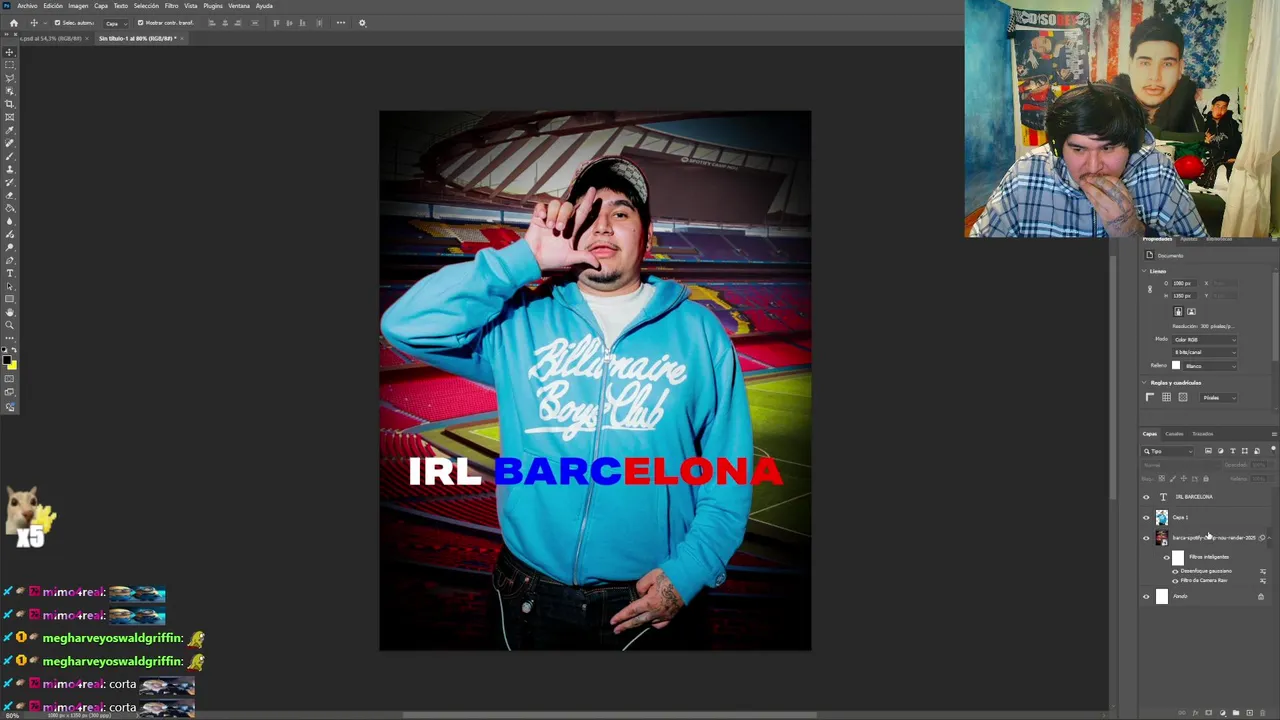The image size is (1280, 720).
Task: Create a new layer plus icon
Action: pos(1249,713)
